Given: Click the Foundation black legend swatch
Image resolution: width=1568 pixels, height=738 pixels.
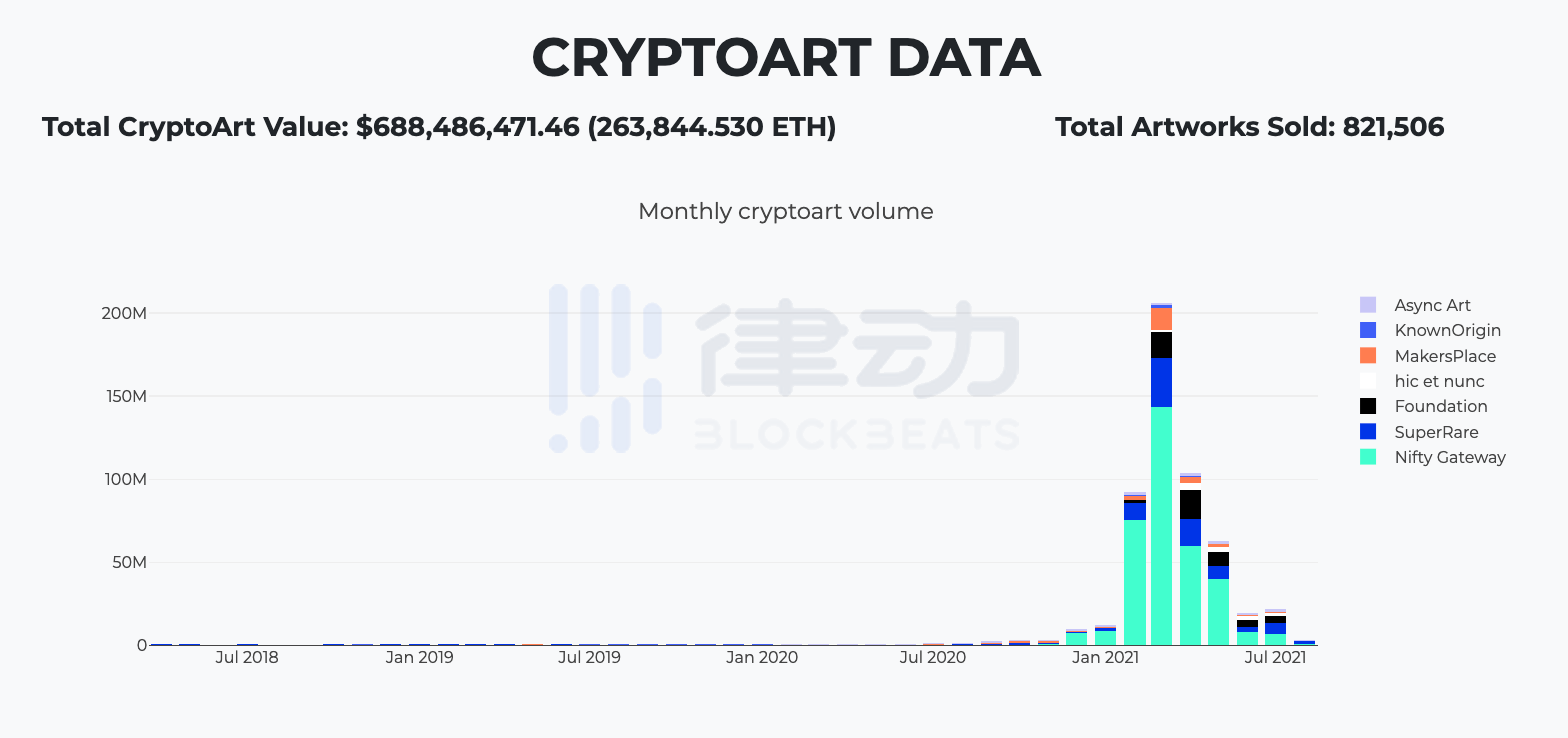Looking at the screenshot, I should pyautogui.click(x=1368, y=406).
